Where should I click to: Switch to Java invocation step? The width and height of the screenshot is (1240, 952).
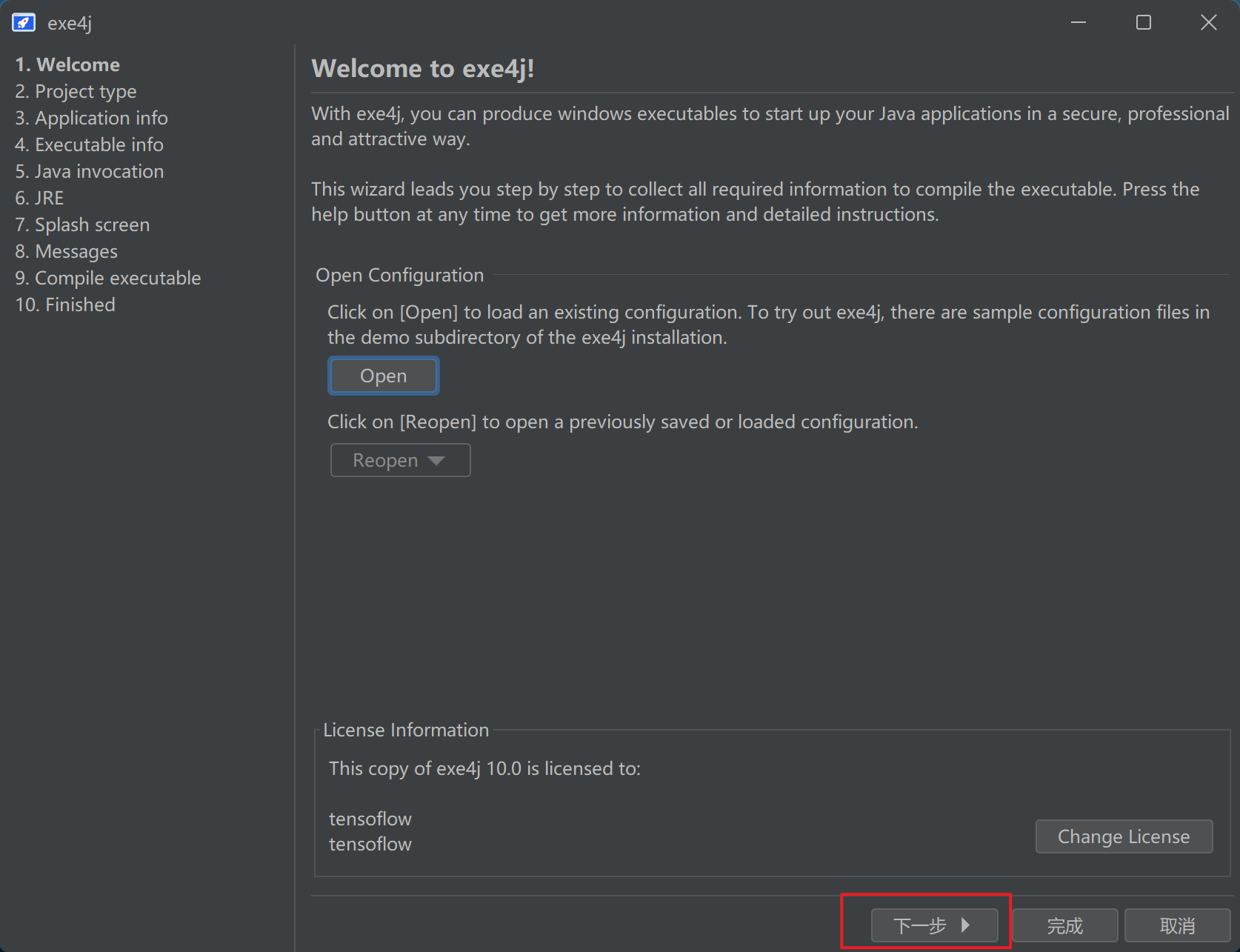89,171
